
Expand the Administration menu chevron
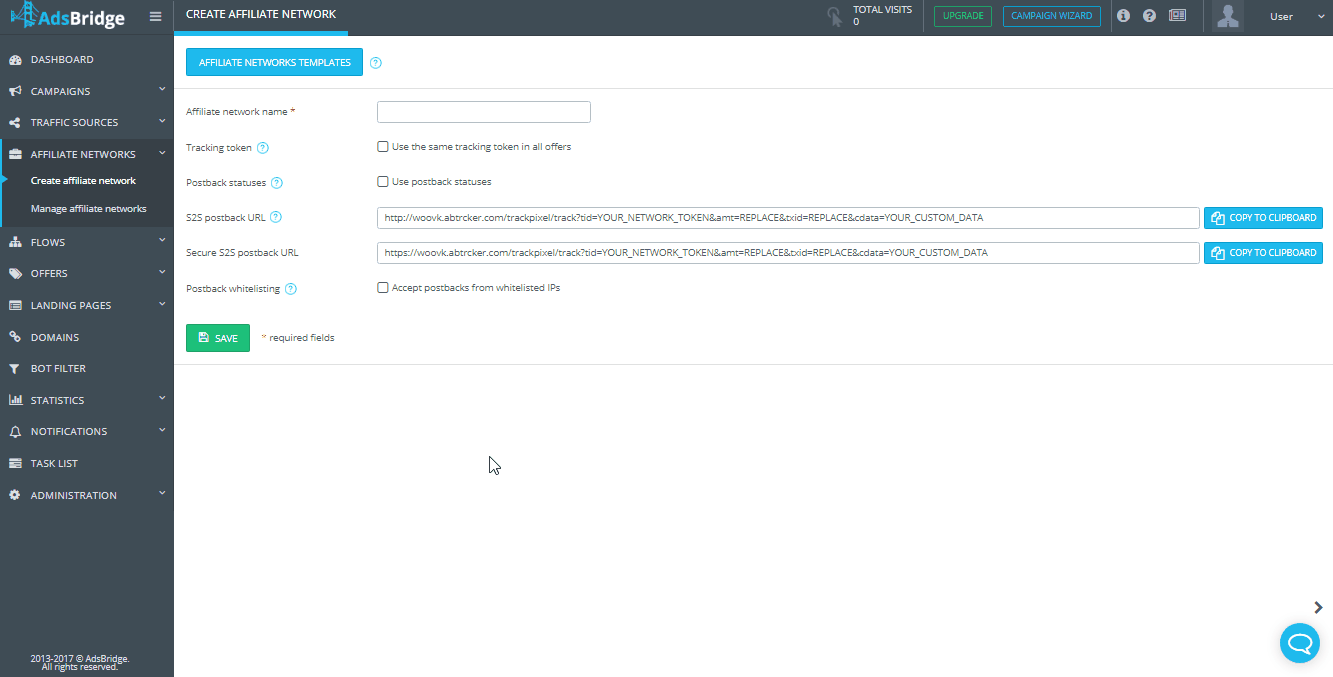click(x=162, y=494)
